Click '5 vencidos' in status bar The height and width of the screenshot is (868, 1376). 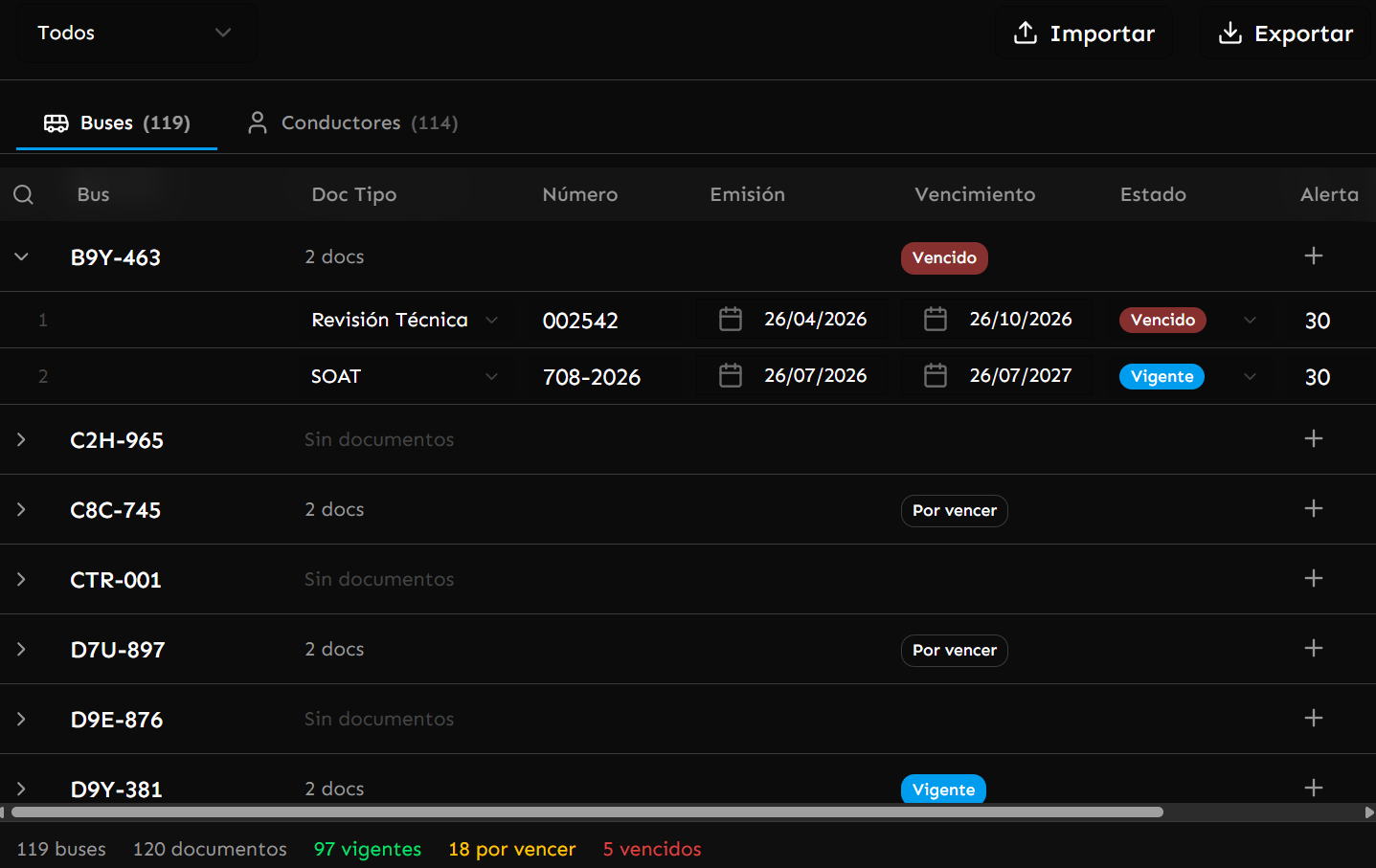pyautogui.click(x=652, y=849)
